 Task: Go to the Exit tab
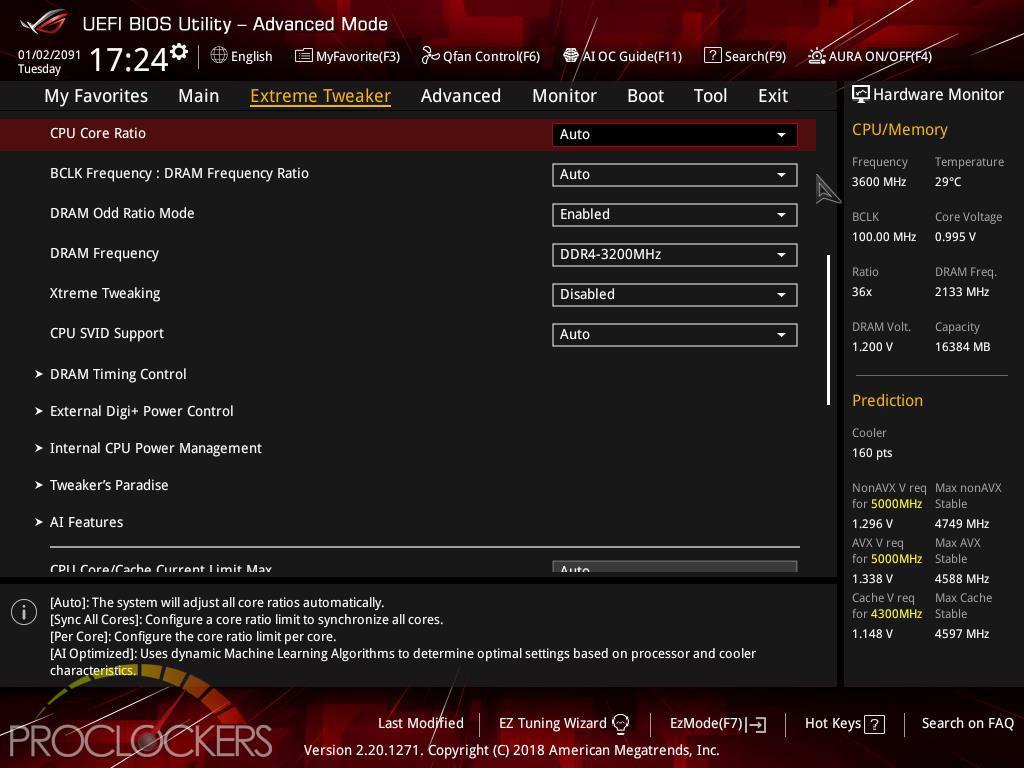click(773, 96)
